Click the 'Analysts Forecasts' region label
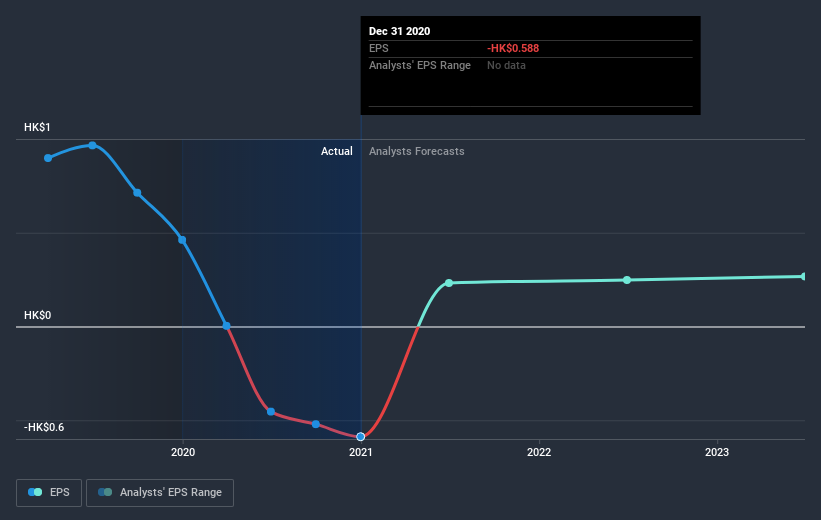821x520 pixels. click(416, 151)
